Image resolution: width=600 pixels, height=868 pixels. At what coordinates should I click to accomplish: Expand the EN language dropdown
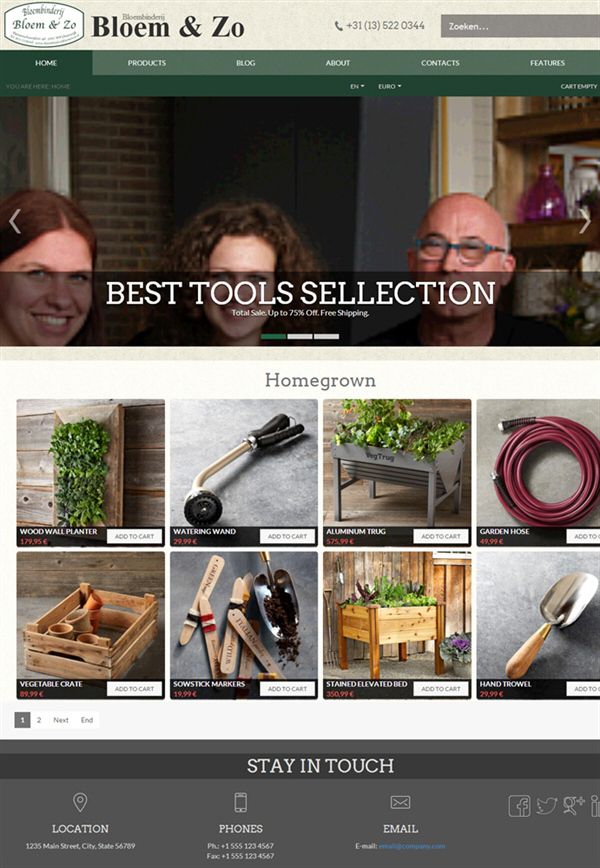click(x=357, y=86)
